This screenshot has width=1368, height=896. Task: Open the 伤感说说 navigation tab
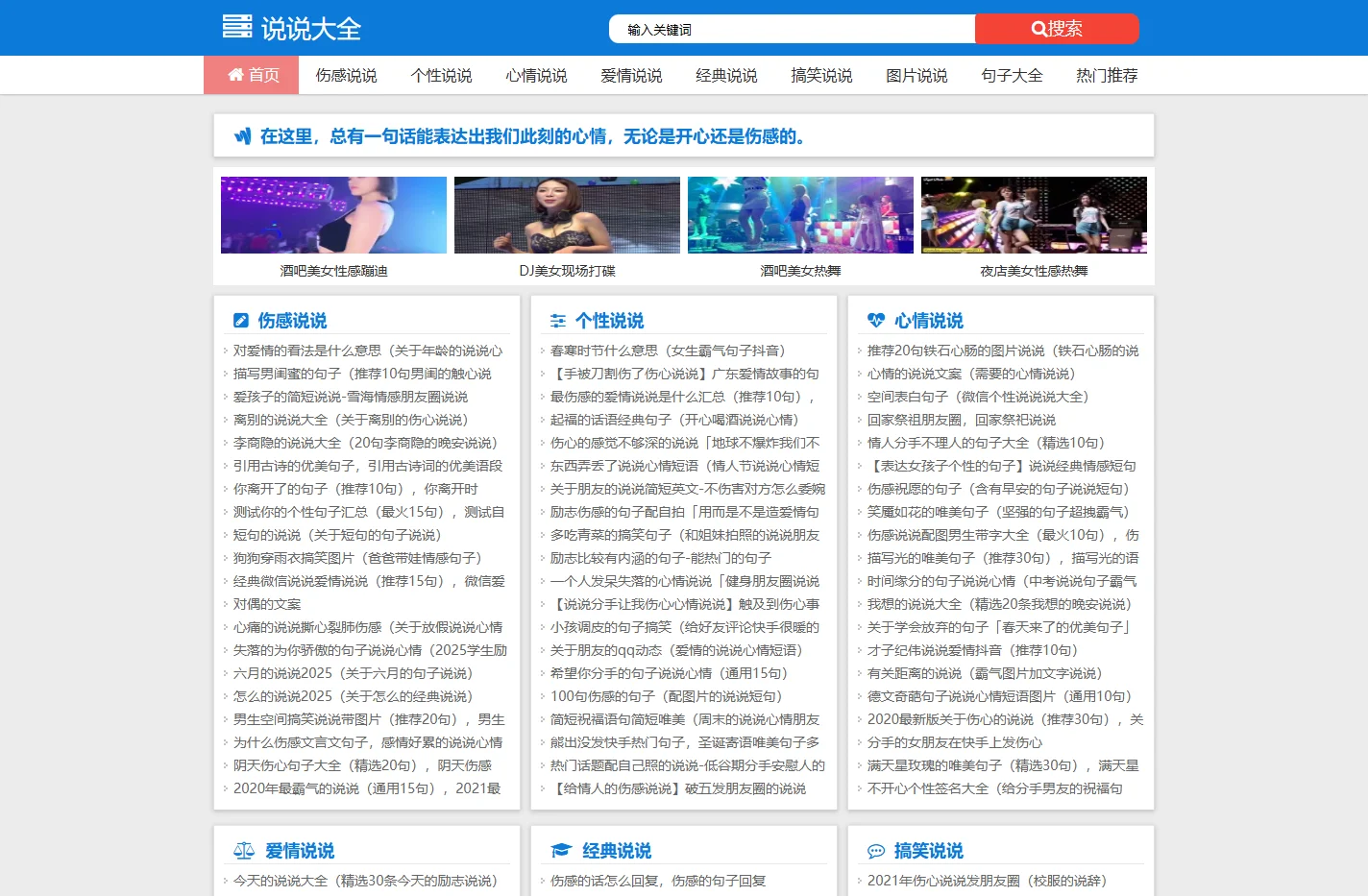click(347, 75)
